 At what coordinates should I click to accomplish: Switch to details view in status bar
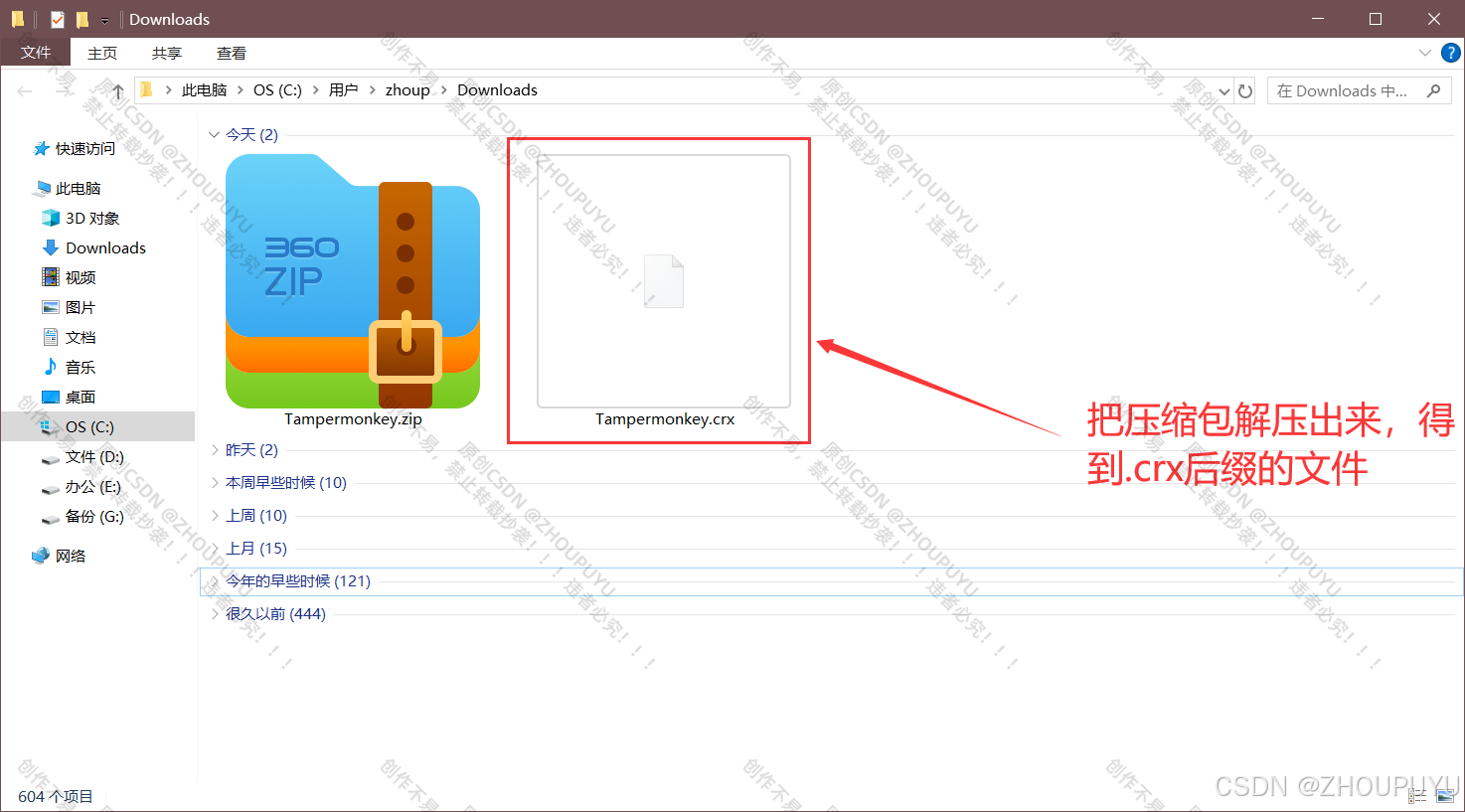[x=1418, y=796]
